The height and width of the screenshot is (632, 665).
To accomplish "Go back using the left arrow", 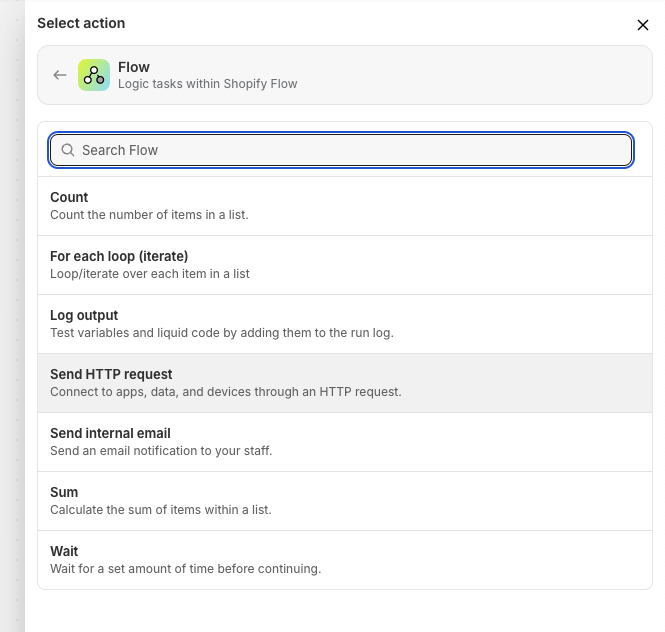I will click(x=60, y=75).
